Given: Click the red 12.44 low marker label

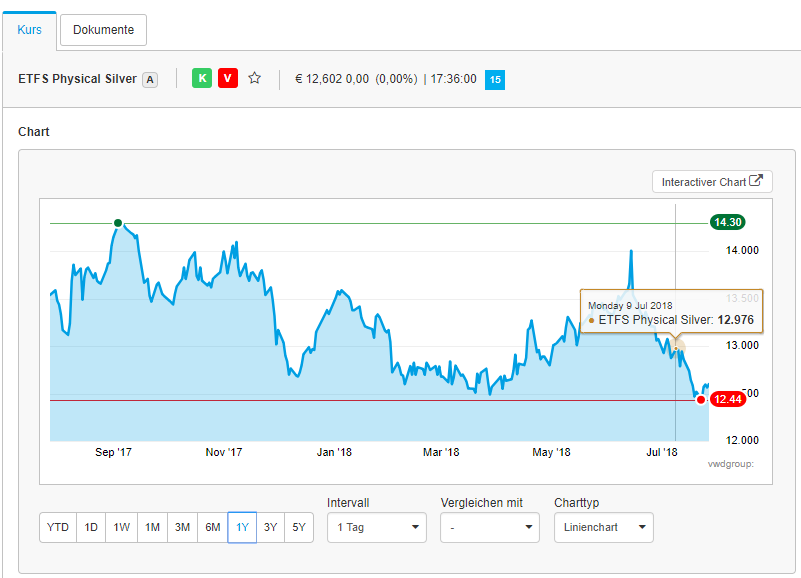Looking at the screenshot, I should [x=729, y=399].
